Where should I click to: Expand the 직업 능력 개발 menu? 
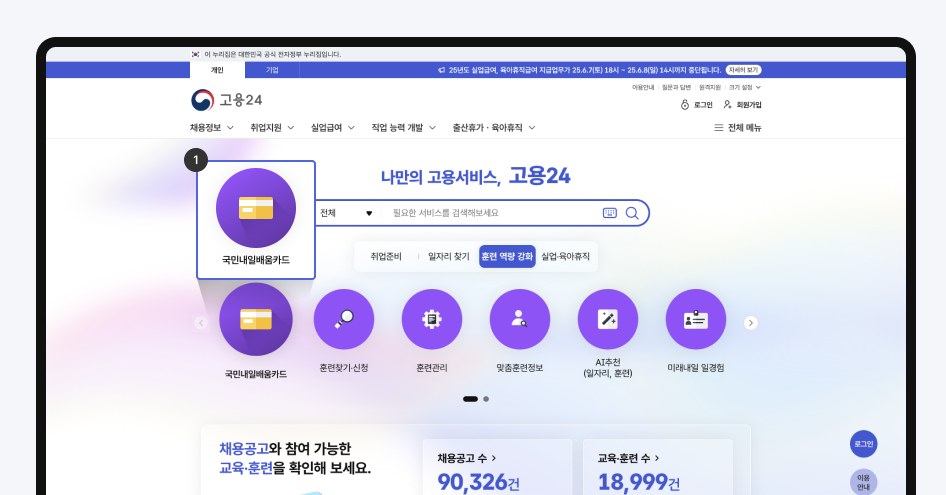point(404,128)
